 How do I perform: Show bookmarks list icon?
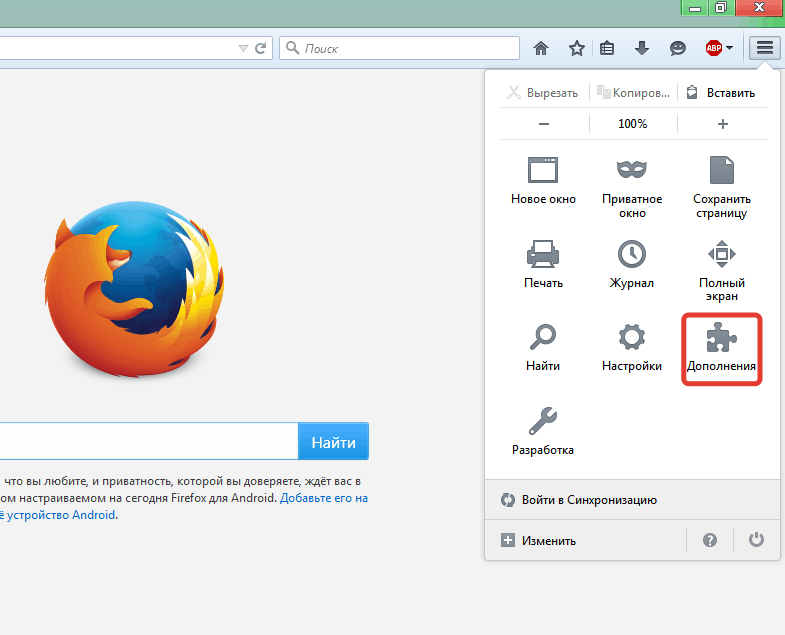click(x=607, y=48)
